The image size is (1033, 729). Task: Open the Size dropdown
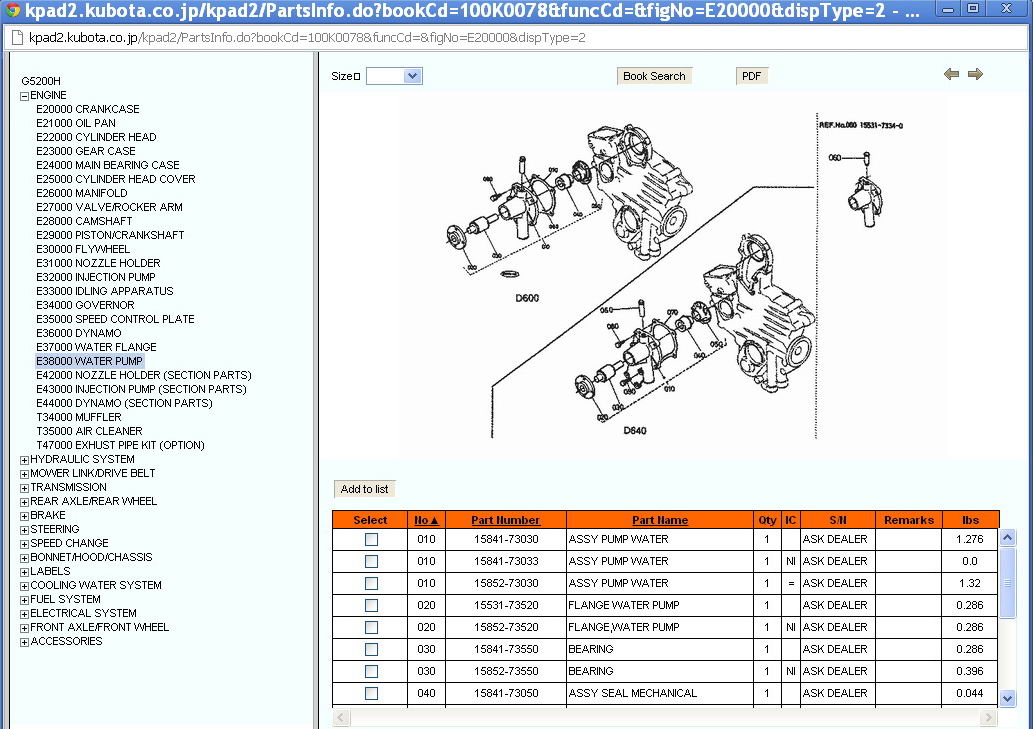pyautogui.click(x=394, y=76)
